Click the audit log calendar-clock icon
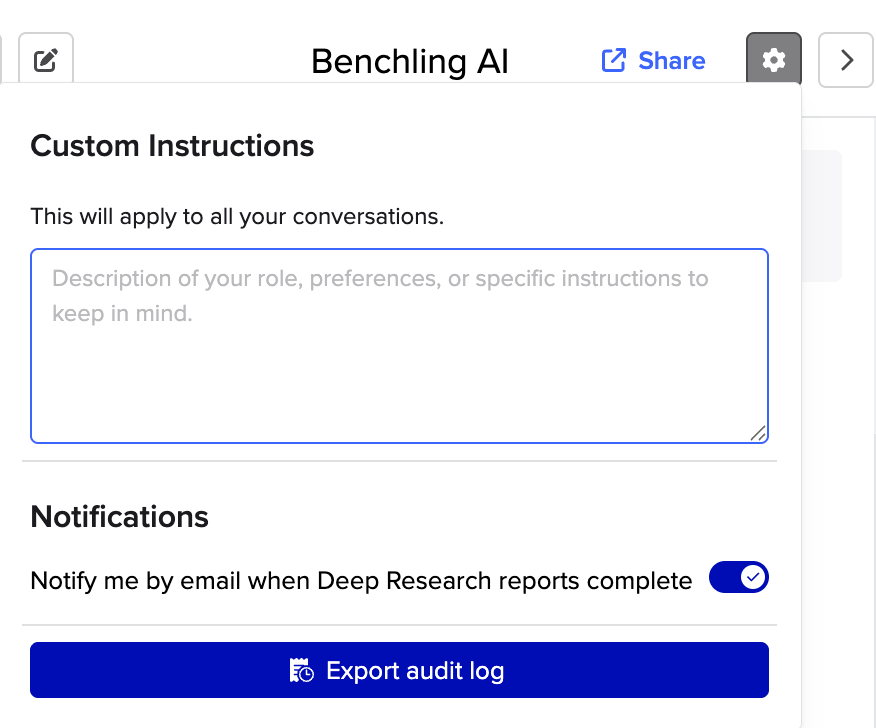This screenshot has width=876, height=728. 302,670
